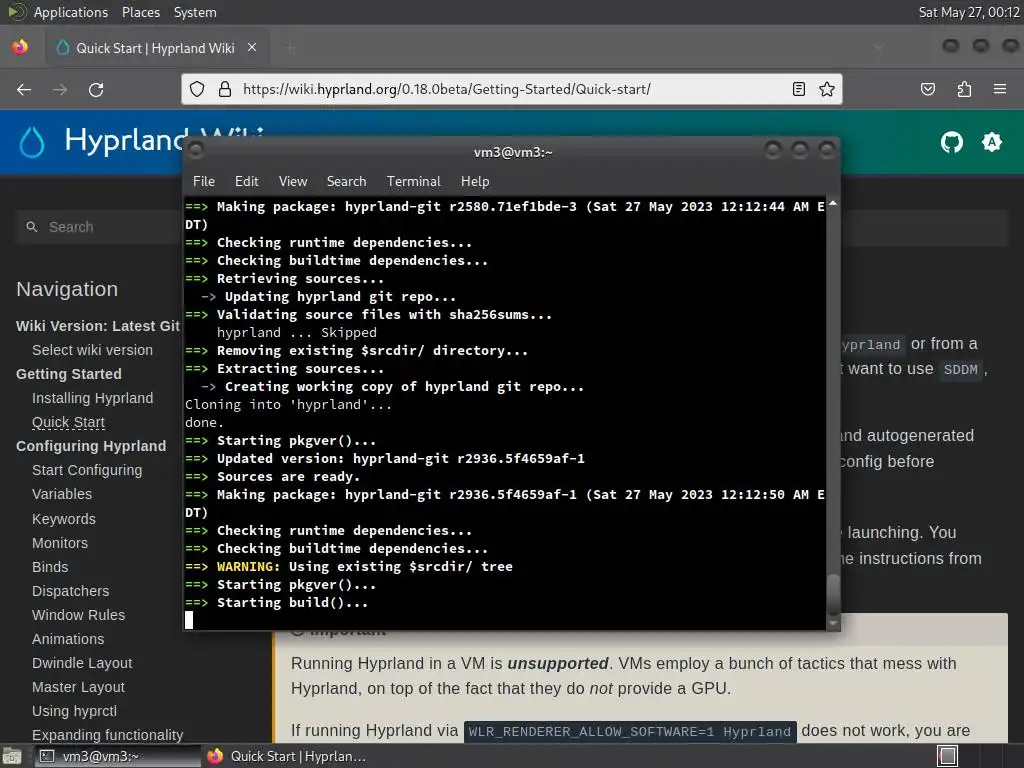Toggle reader view icon in address bar
Screen dimensions: 1024x768
coord(799,89)
